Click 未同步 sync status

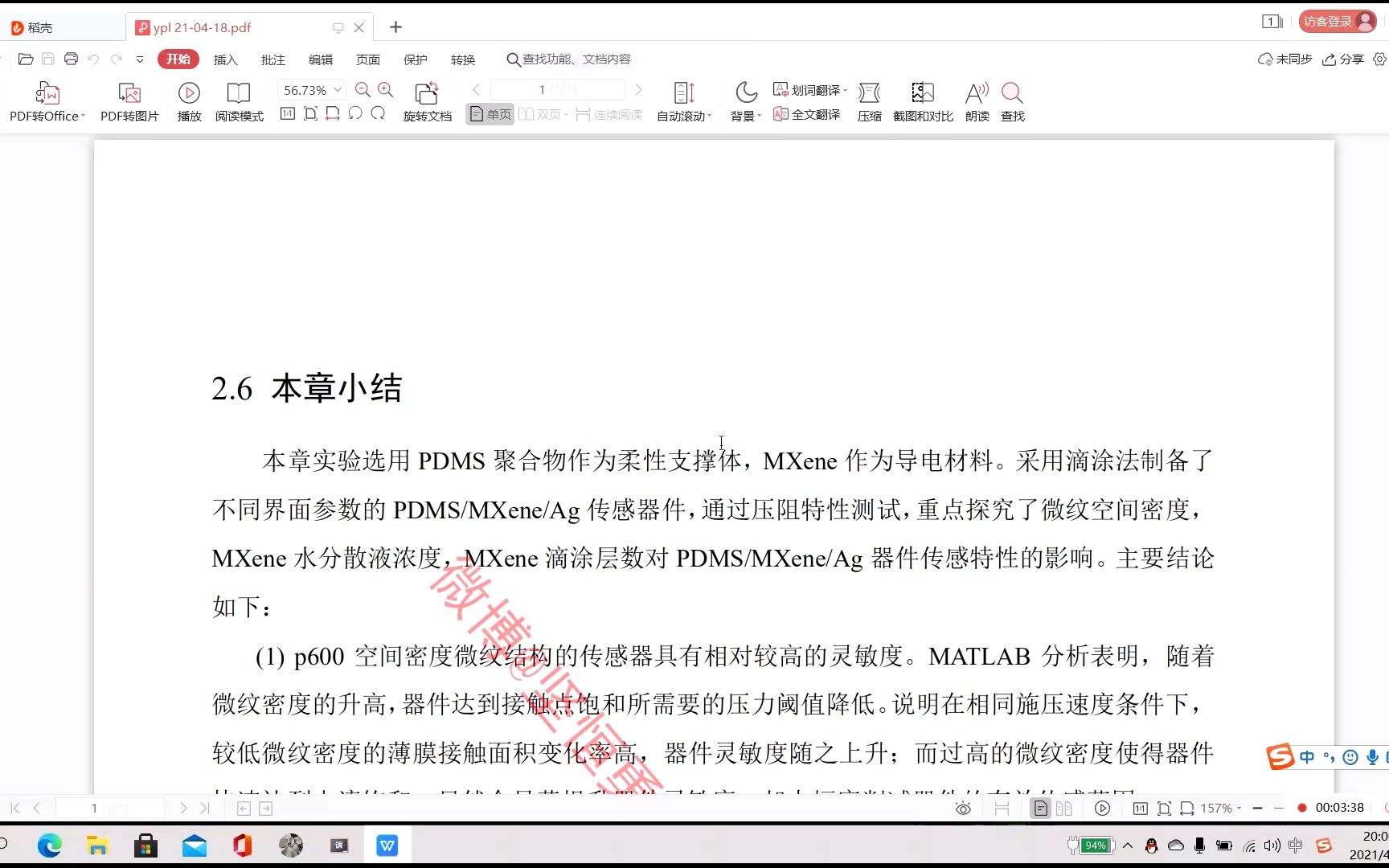tap(1285, 59)
